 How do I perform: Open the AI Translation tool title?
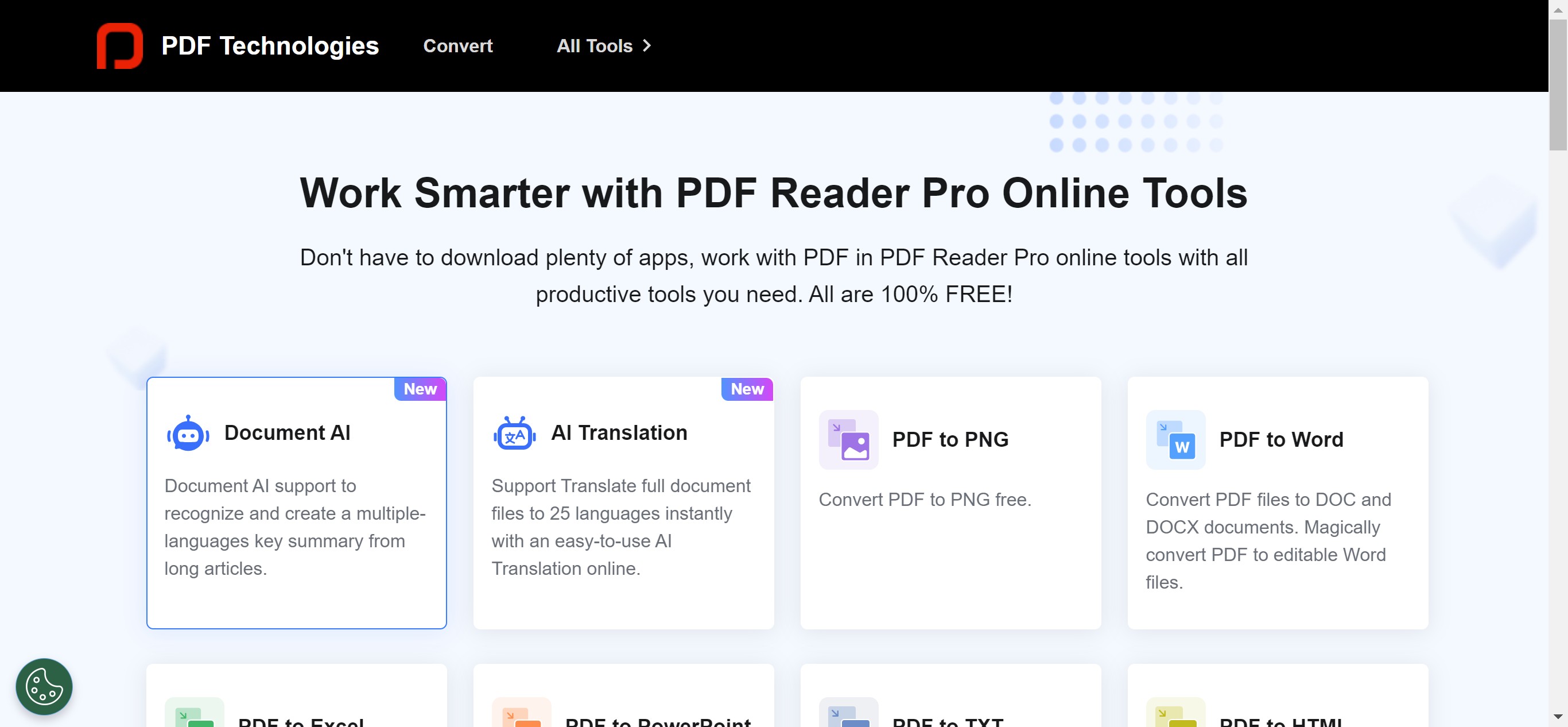coord(619,432)
